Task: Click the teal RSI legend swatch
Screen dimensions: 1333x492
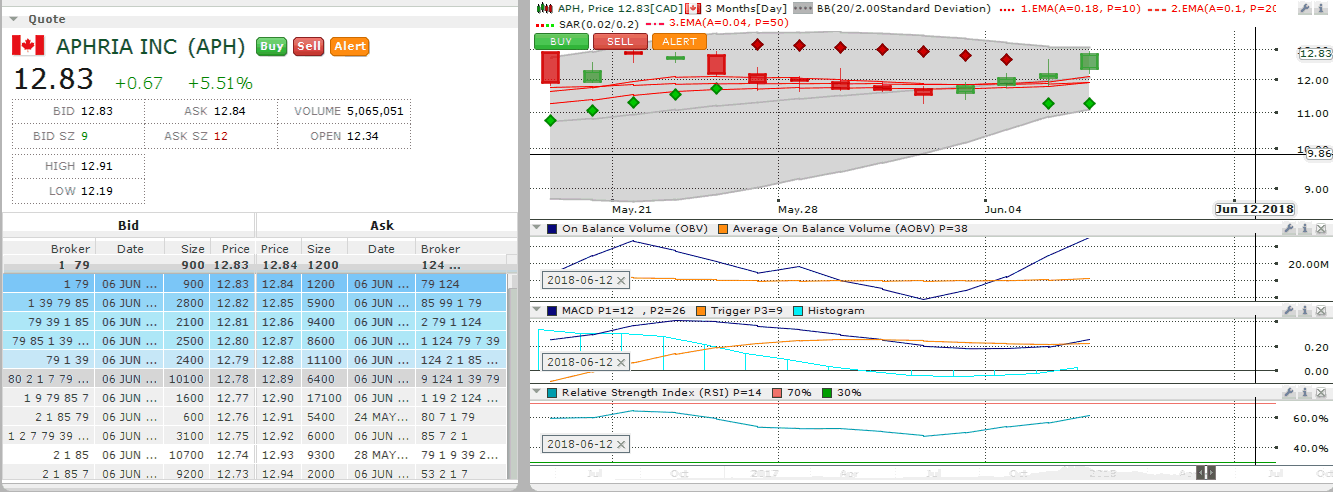Action: tap(552, 393)
